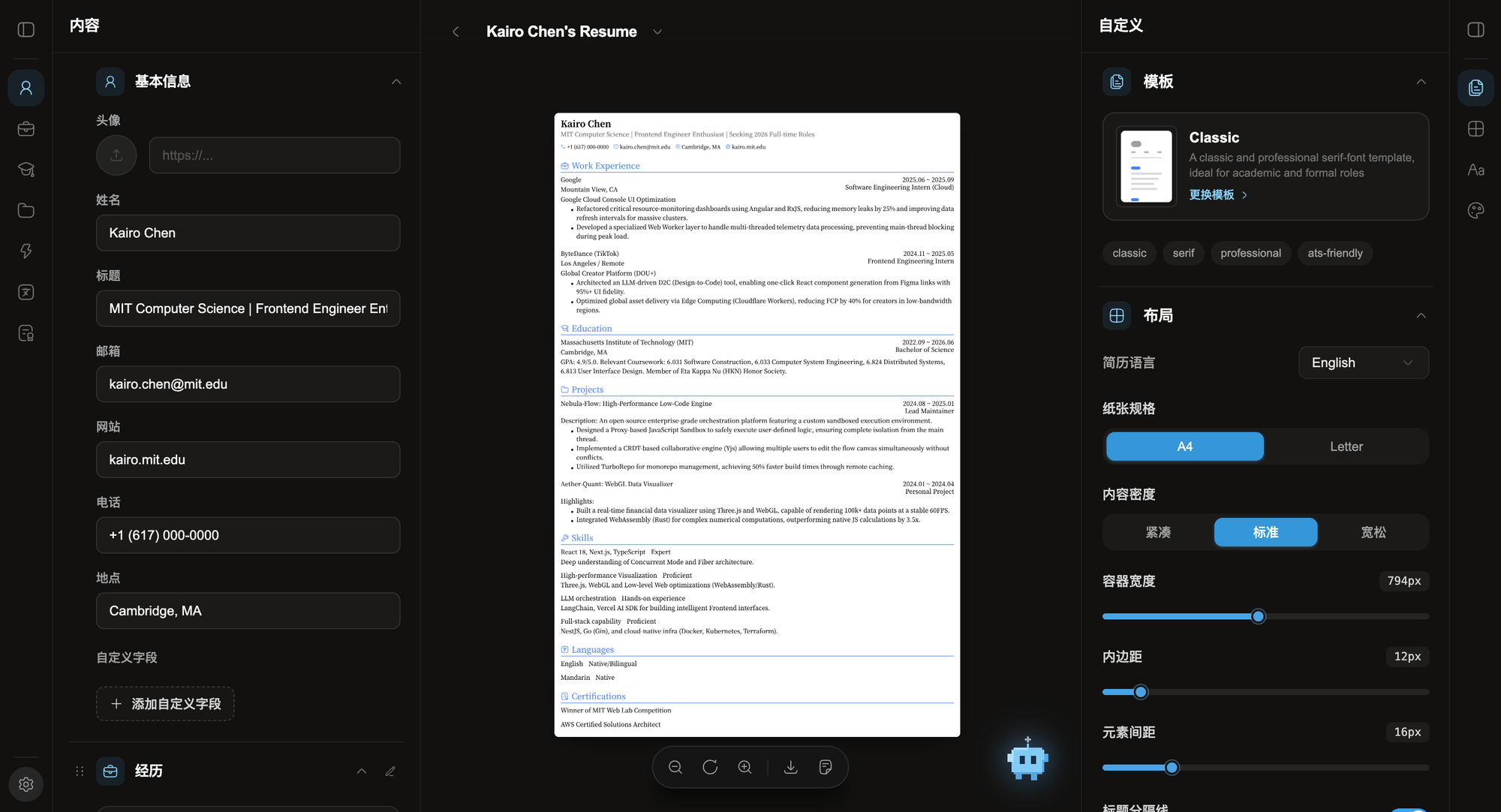Viewport: 1501px width, 812px height.
Task: Open the settings gear at sidebar bottom
Action: click(x=26, y=784)
